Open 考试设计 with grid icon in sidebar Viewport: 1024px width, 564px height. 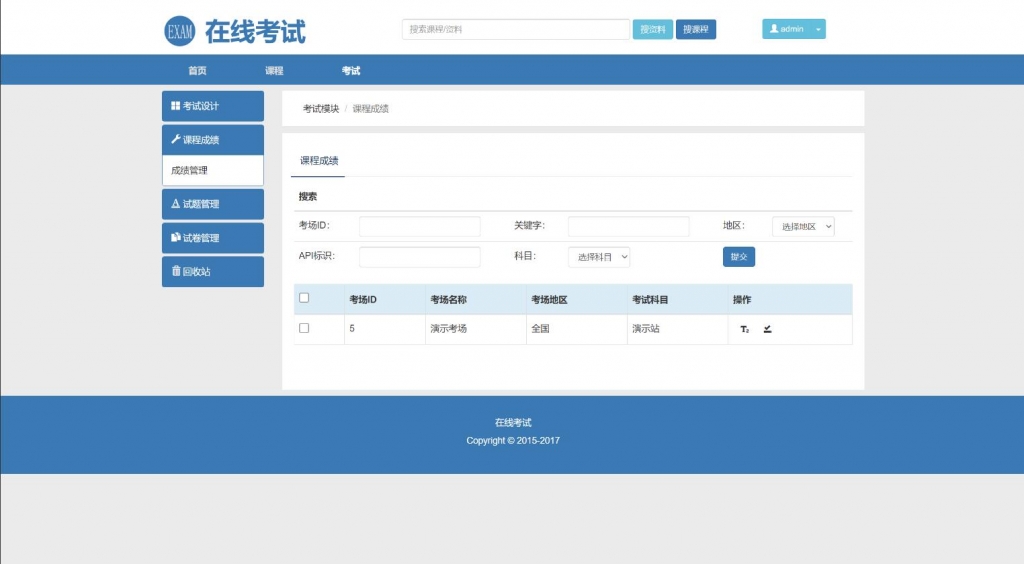click(212, 106)
